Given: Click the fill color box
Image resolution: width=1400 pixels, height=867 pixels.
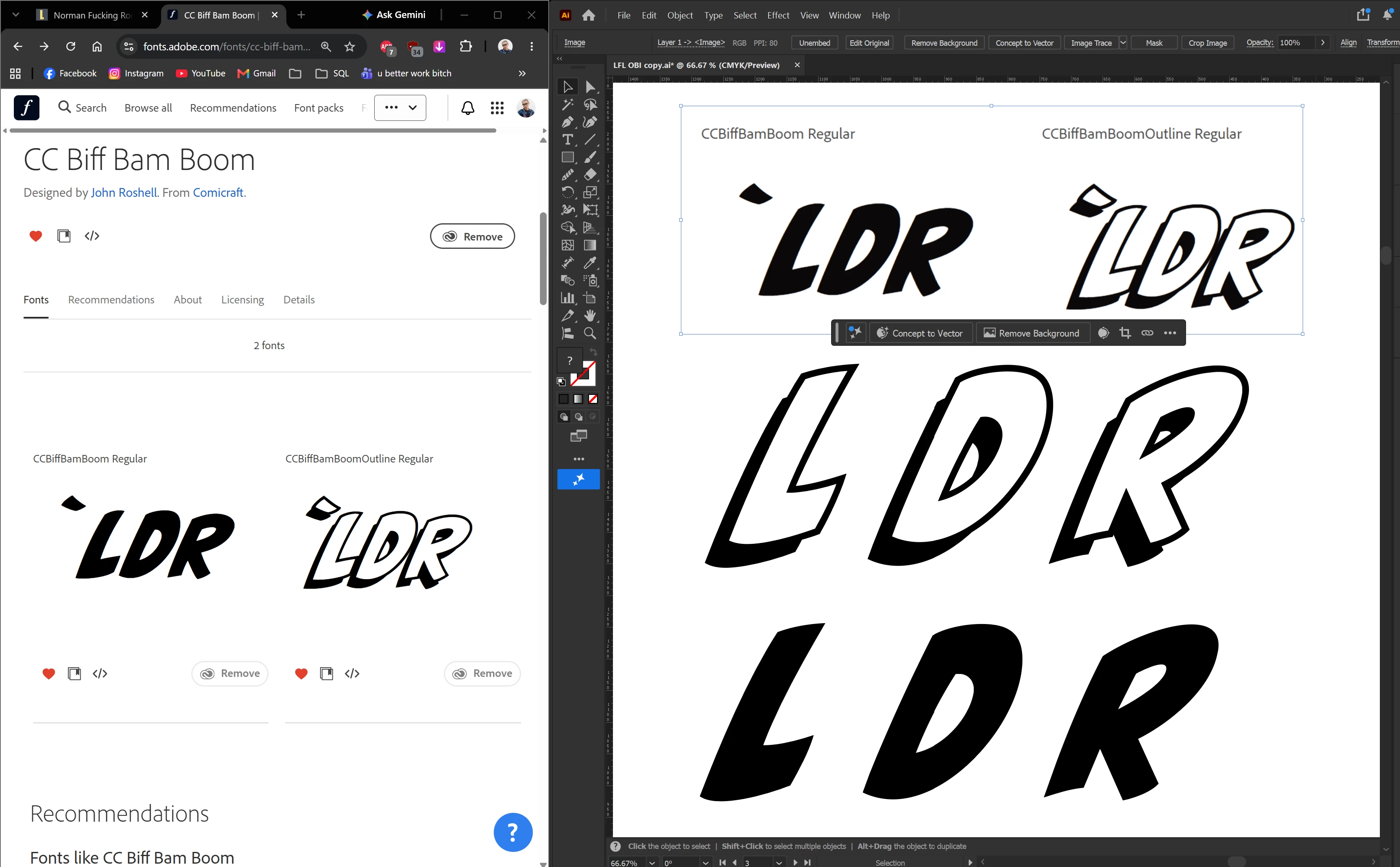Looking at the screenshot, I should click(x=569, y=360).
